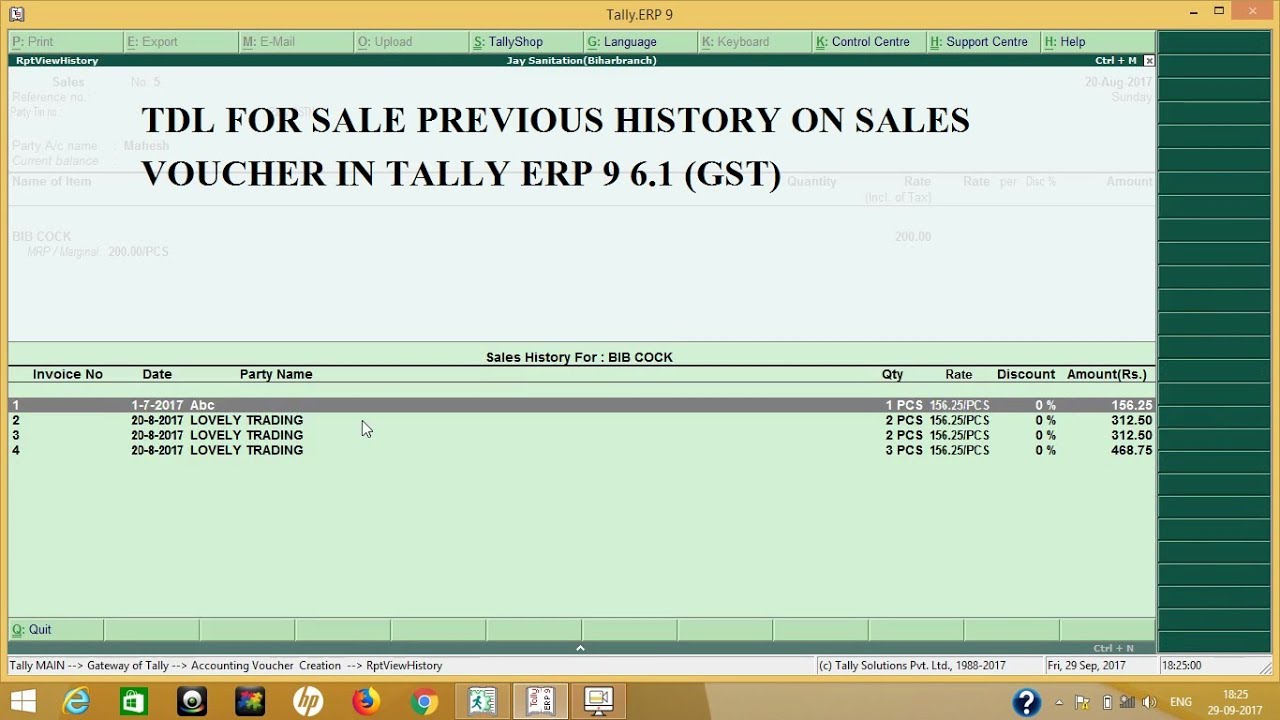
Task: Click Sales History For : BIB COCK title
Action: 579,357
